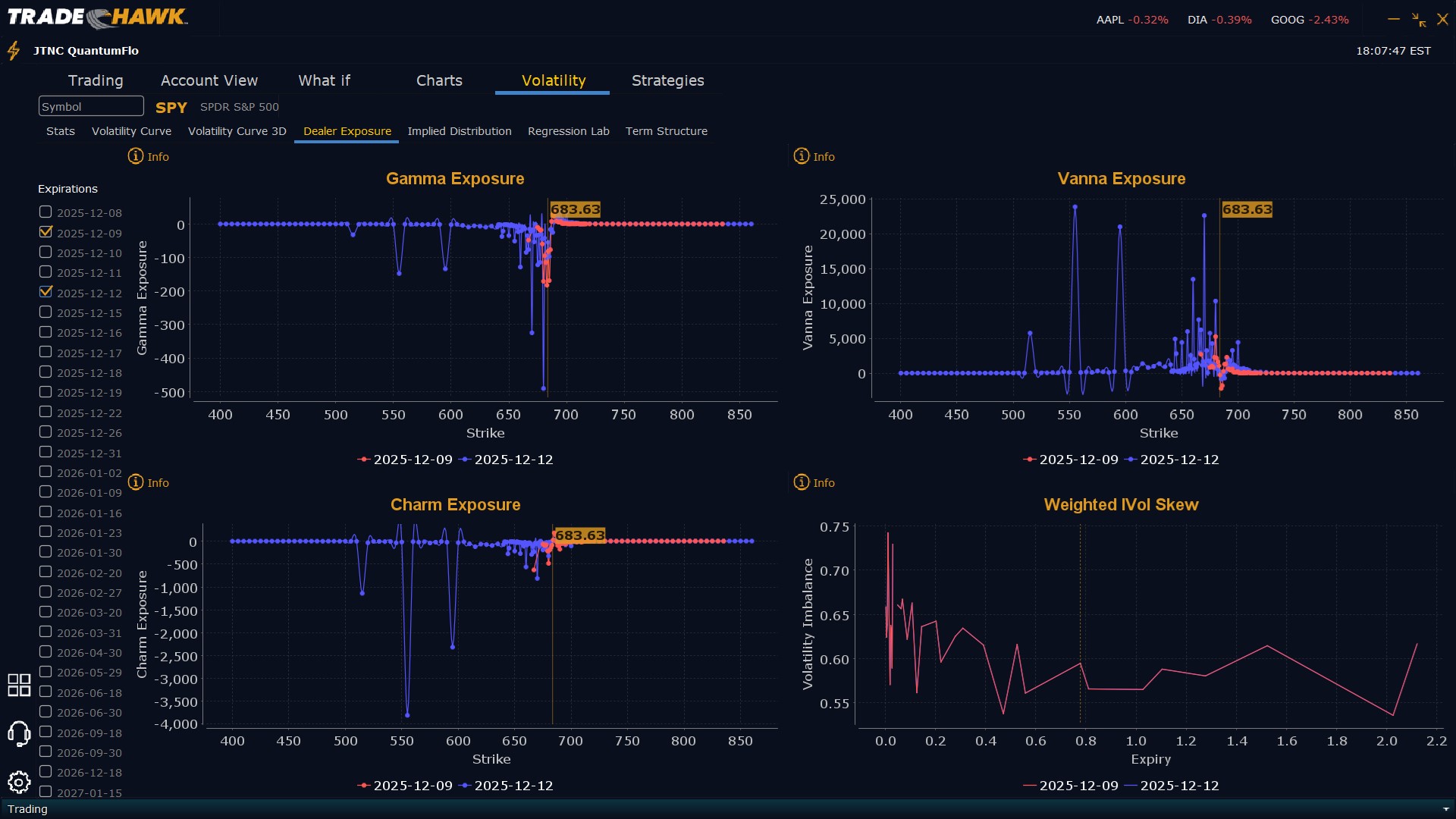The width and height of the screenshot is (1456, 819).
Task: Click the Symbol input field
Action: coord(91,106)
